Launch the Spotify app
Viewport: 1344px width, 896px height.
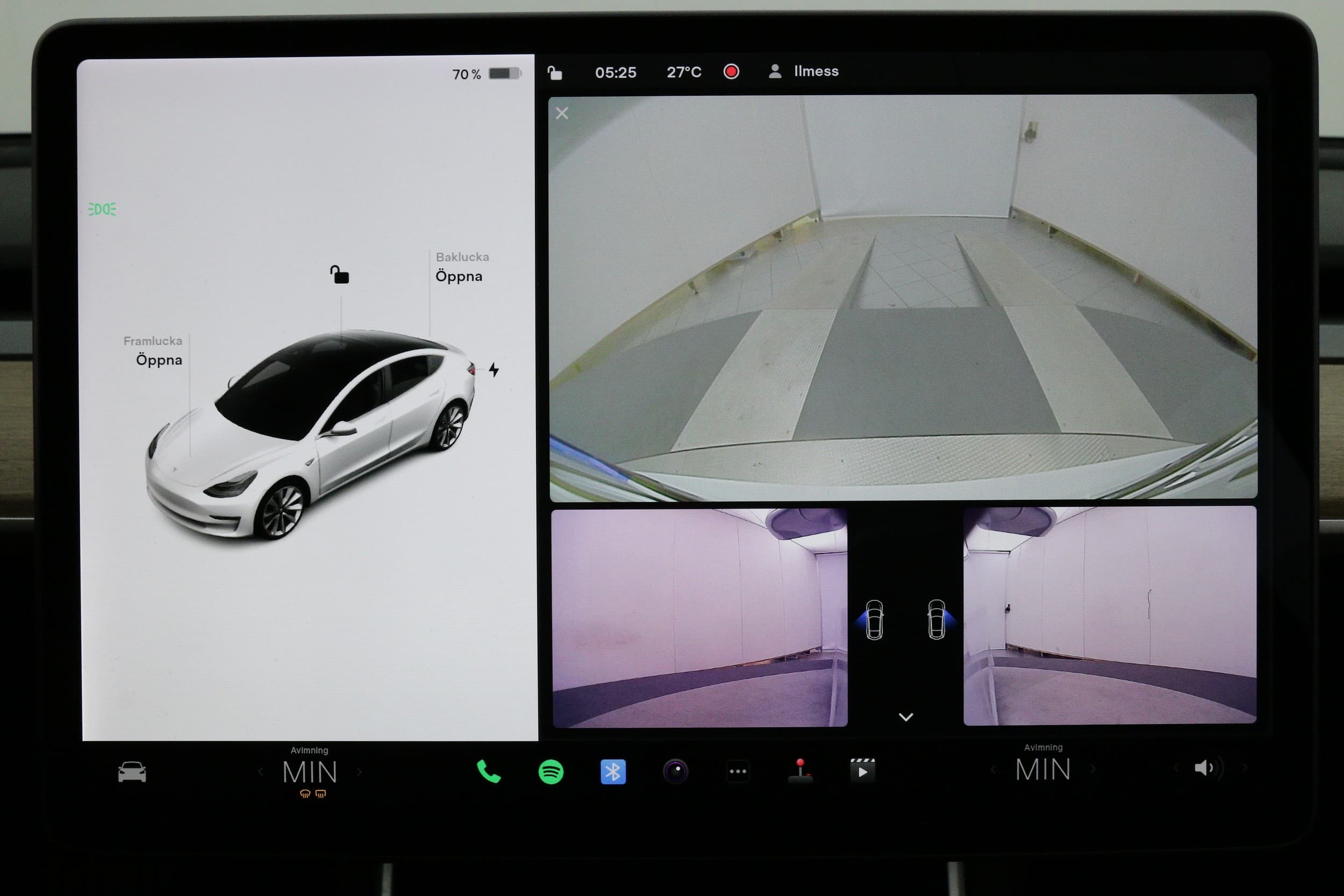pyautogui.click(x=551, y=772)
